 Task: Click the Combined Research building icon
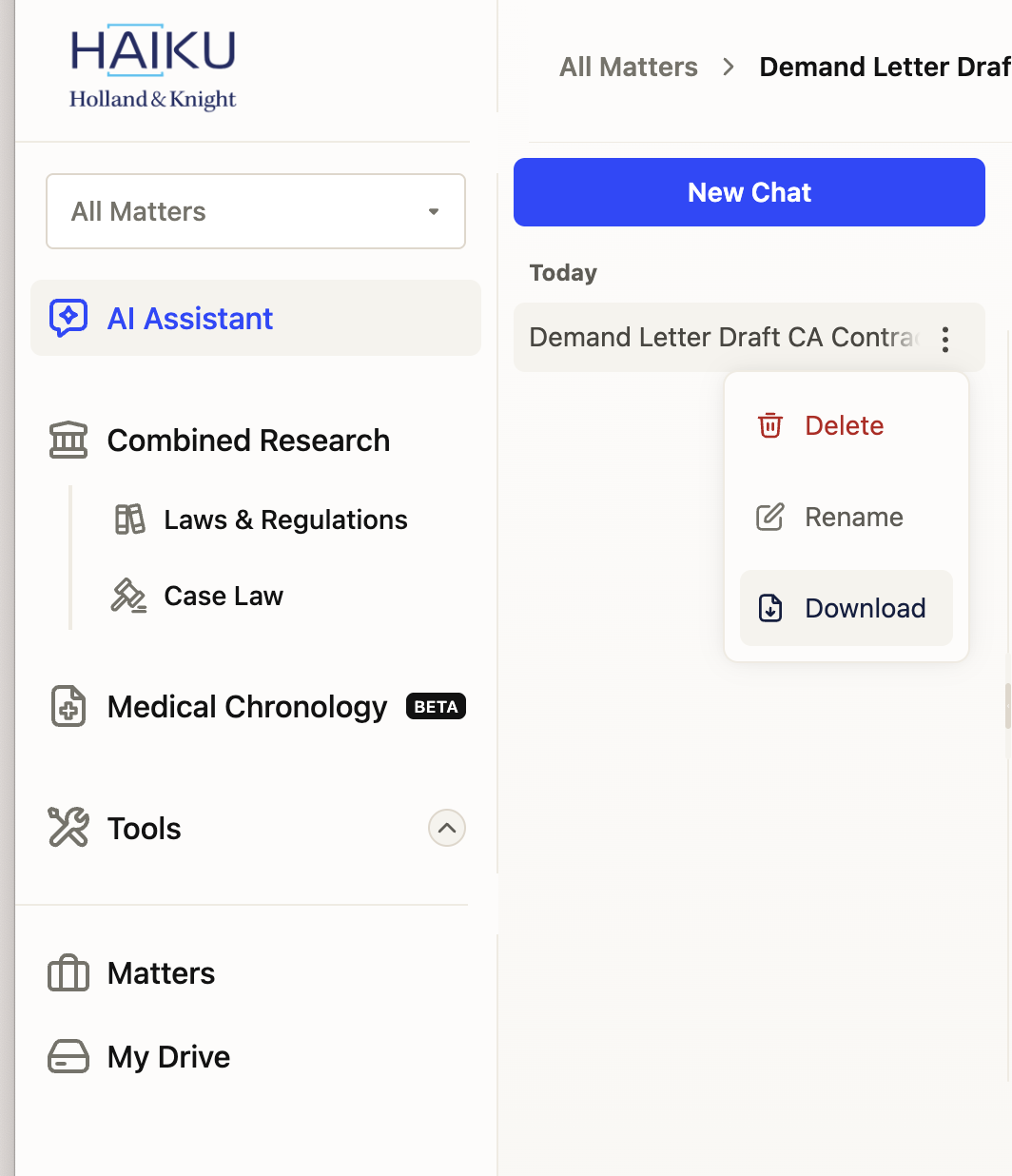click(x=68, y=441)
